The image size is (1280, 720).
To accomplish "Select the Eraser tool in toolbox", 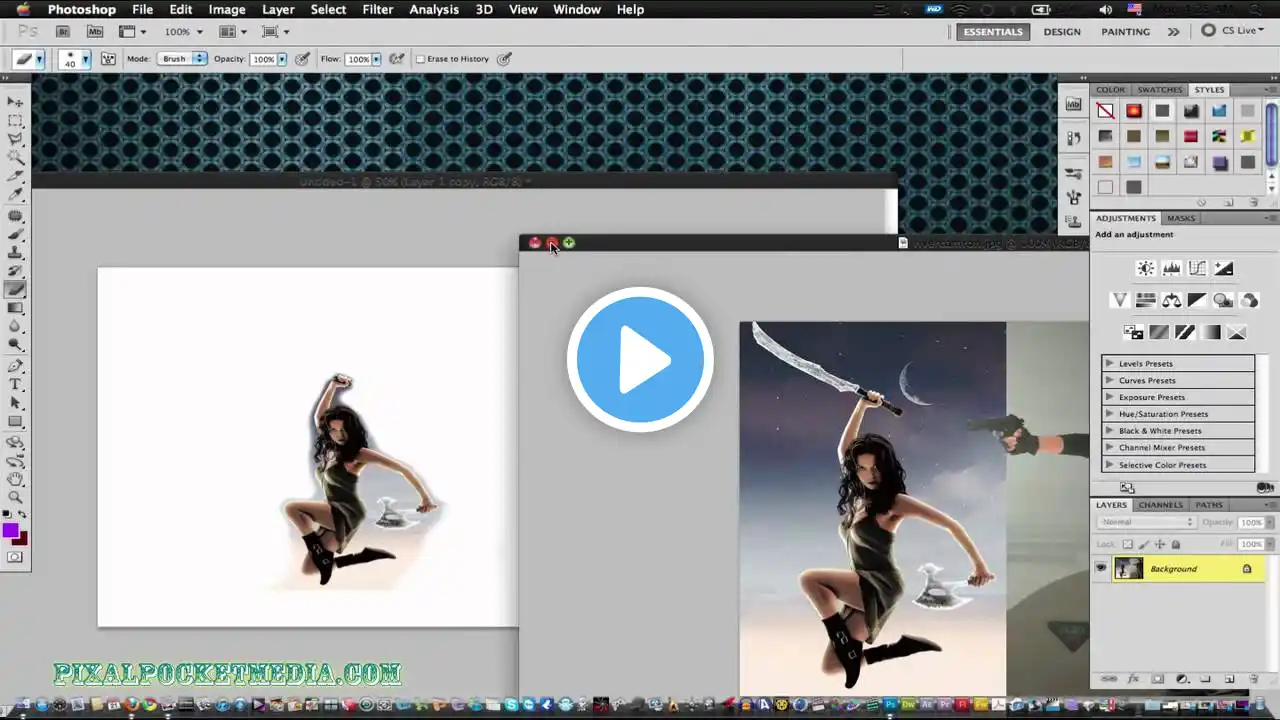I will (x=16, y=290).
